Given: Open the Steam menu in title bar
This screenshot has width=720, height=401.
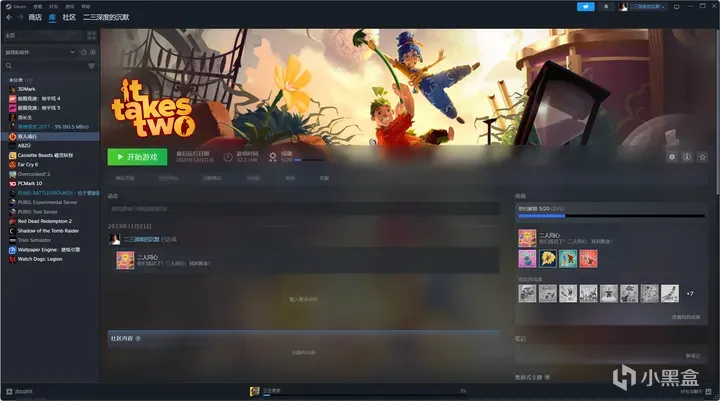Looking at the screenshot, I should click(x=16, y=6).
